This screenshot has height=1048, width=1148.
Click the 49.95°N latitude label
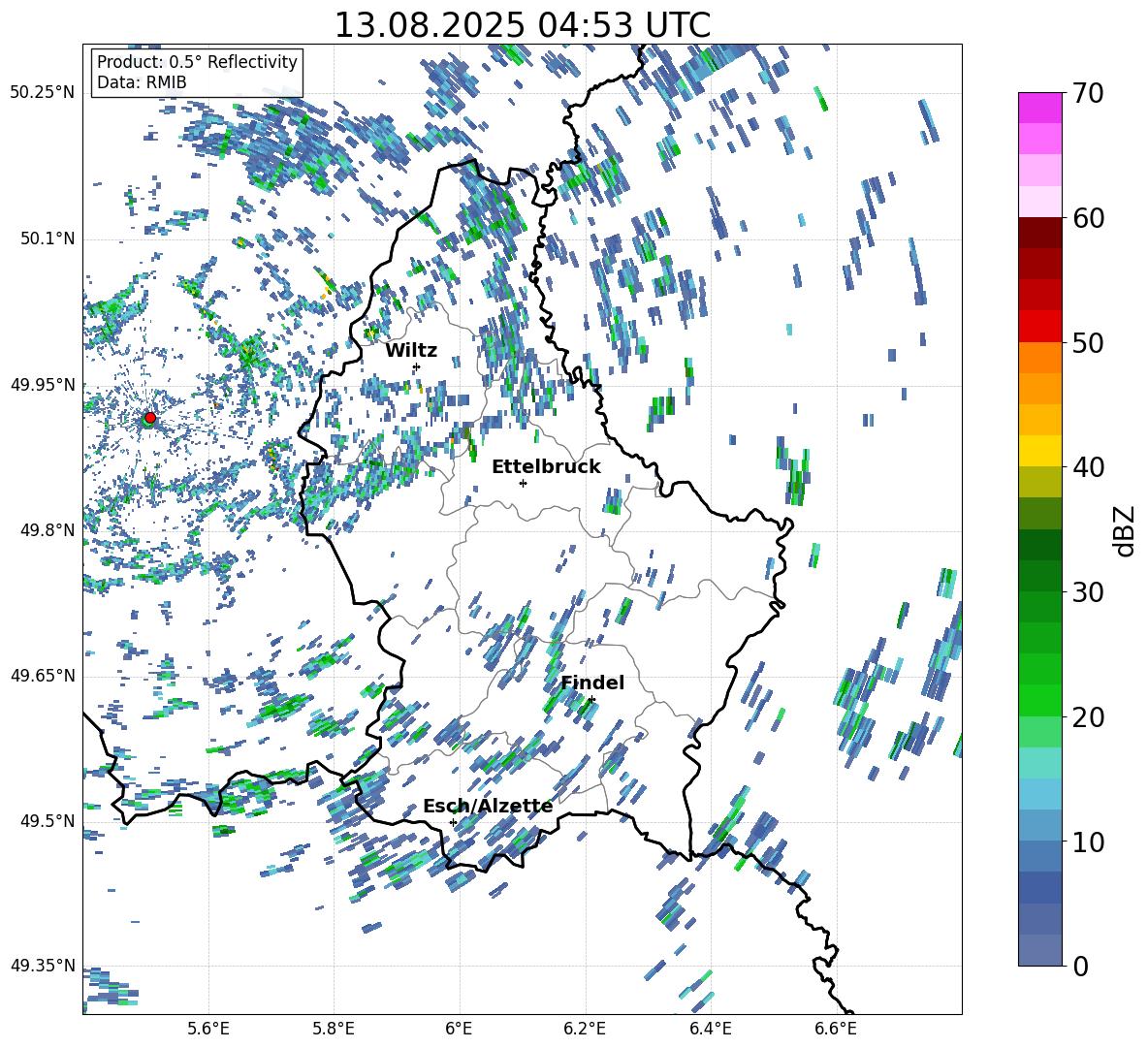43,384
